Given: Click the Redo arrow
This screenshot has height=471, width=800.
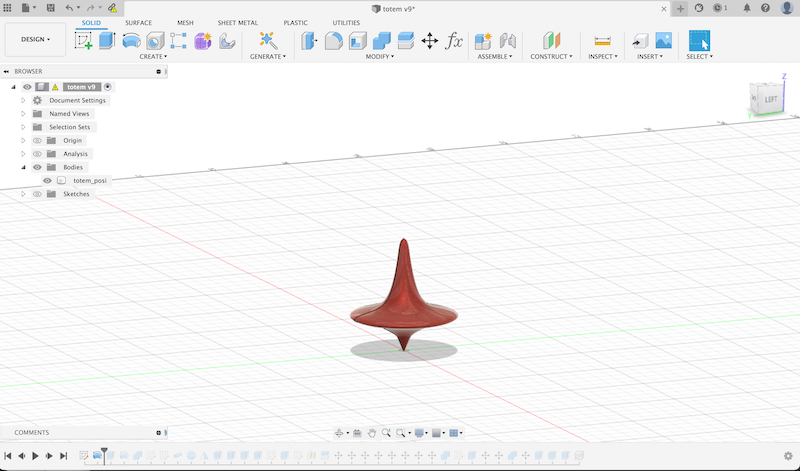Looking at the screenshot, I should click(90, 8).
